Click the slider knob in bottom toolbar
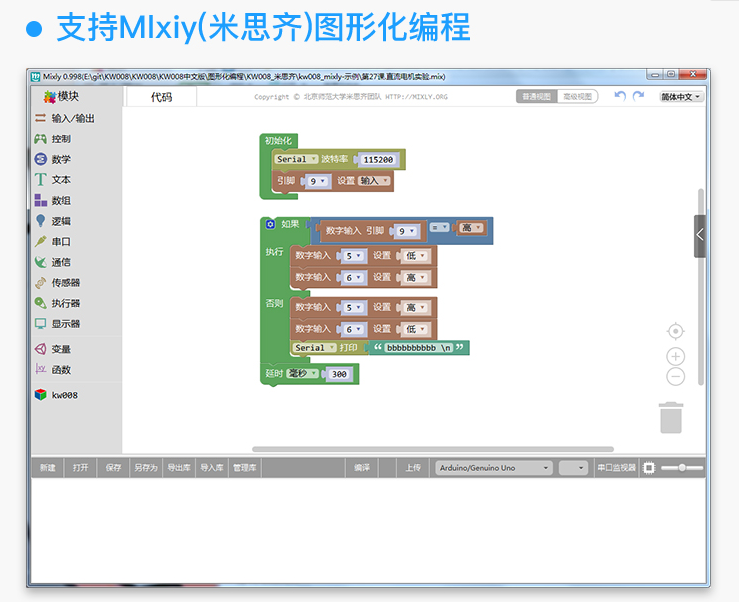This screenshot has width=739, height=602. point(682,468)
